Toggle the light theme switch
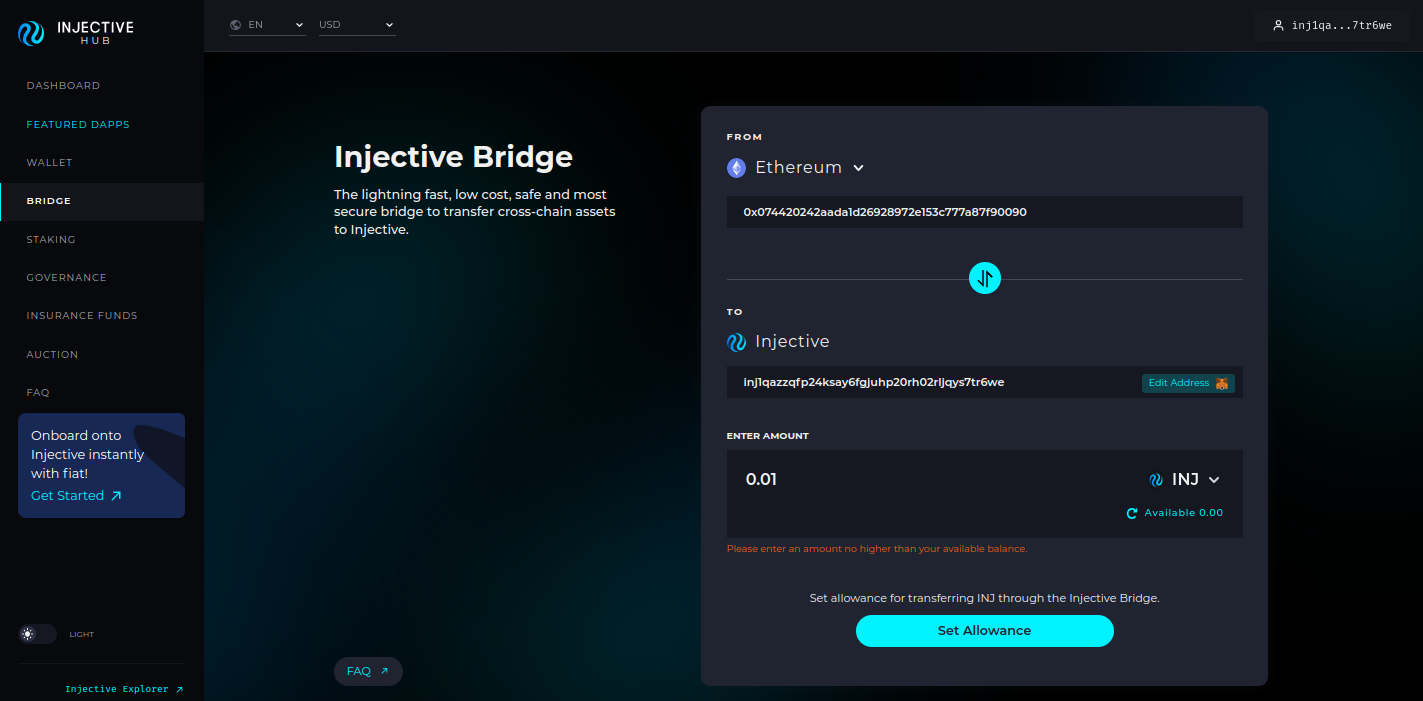 tap(37, 634)
